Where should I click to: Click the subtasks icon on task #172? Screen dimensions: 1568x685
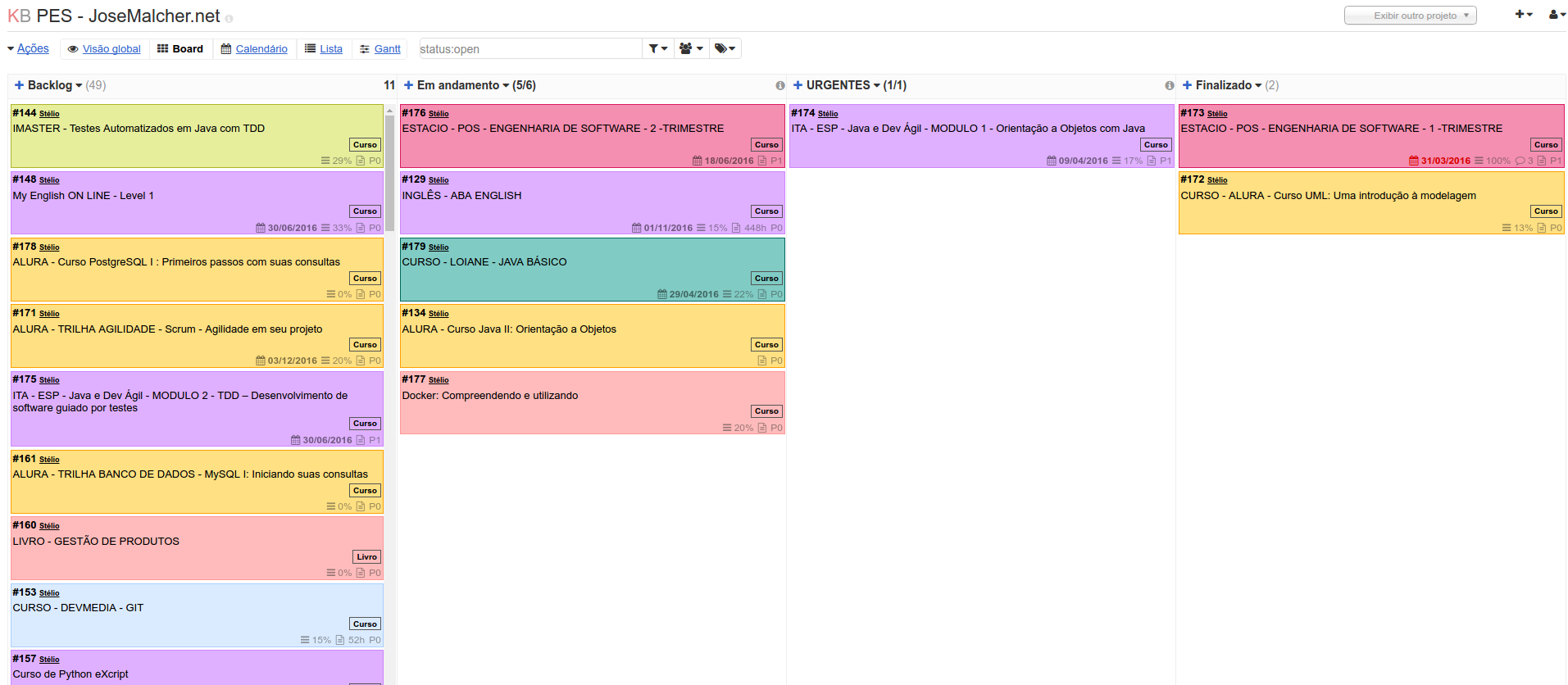click(x=1507, y=228)
